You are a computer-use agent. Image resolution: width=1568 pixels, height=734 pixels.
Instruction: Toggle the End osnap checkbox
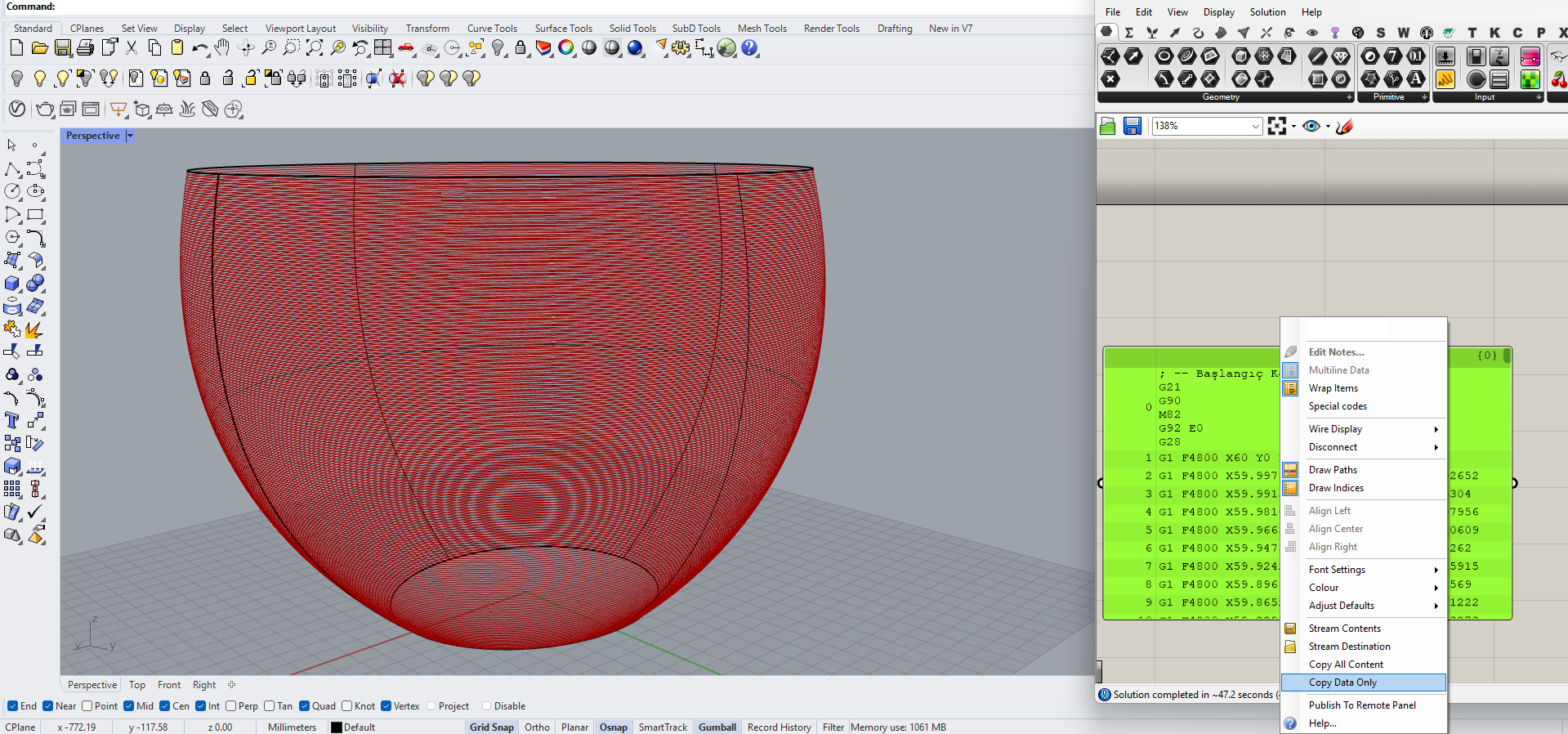12,706
